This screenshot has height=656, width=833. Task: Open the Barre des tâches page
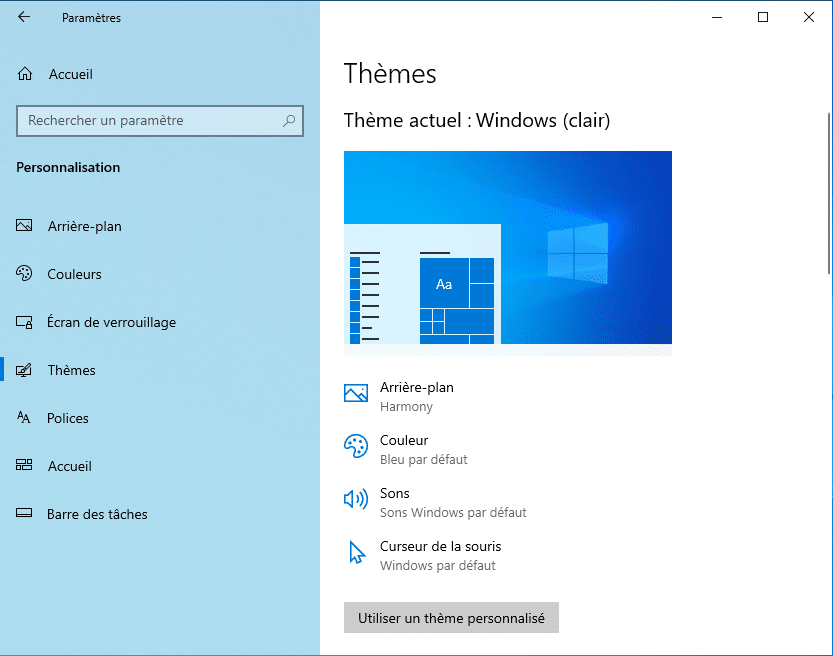[97, 514]
